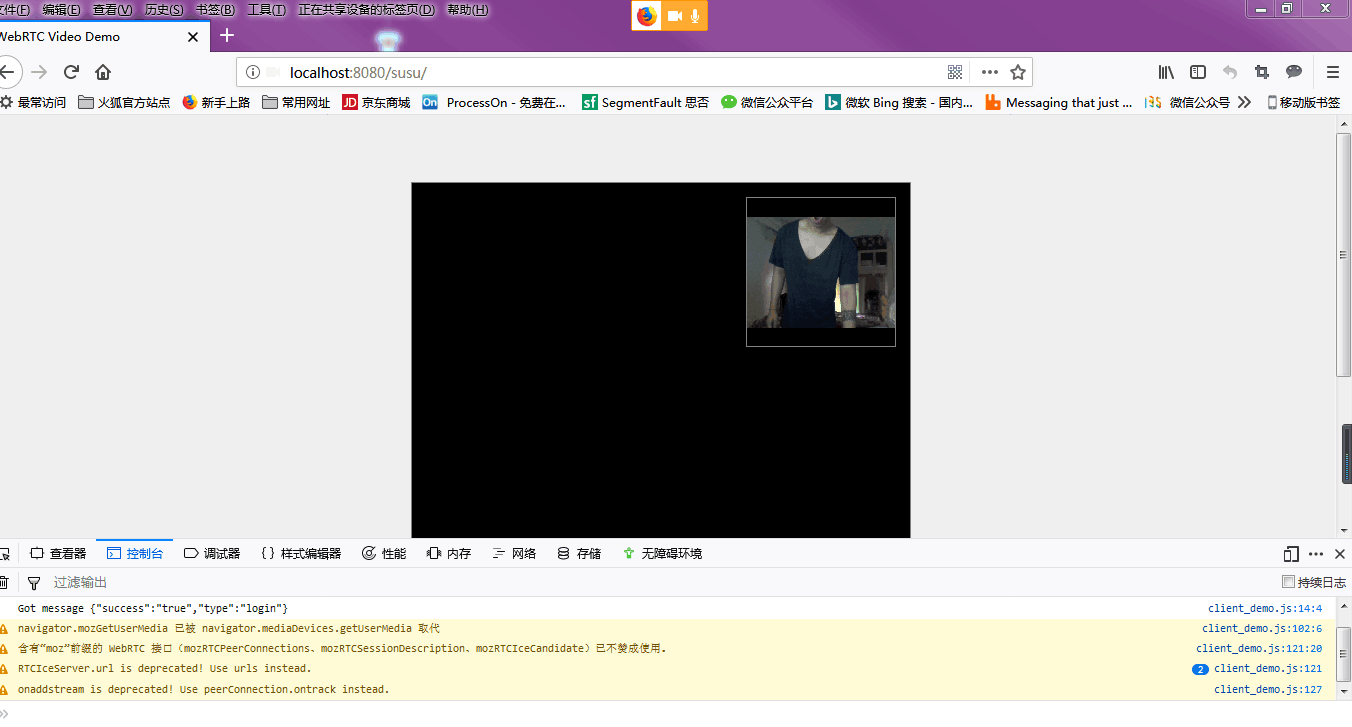This screenshot has height=727, width=1352.
Task: Toggle the console filter funnel button
Action: pos(34,582)
